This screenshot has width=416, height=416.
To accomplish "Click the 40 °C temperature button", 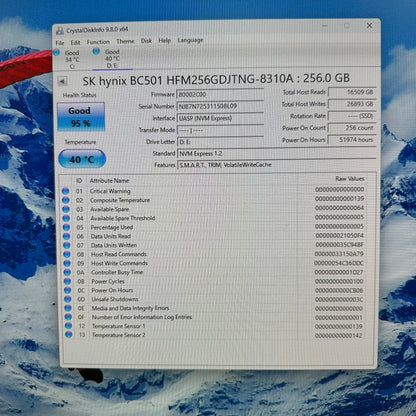I will (x=82, y=159).
